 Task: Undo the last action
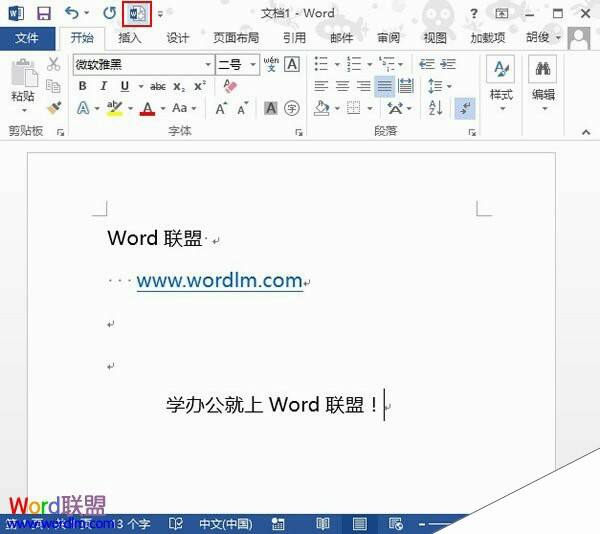click(72, 13)
